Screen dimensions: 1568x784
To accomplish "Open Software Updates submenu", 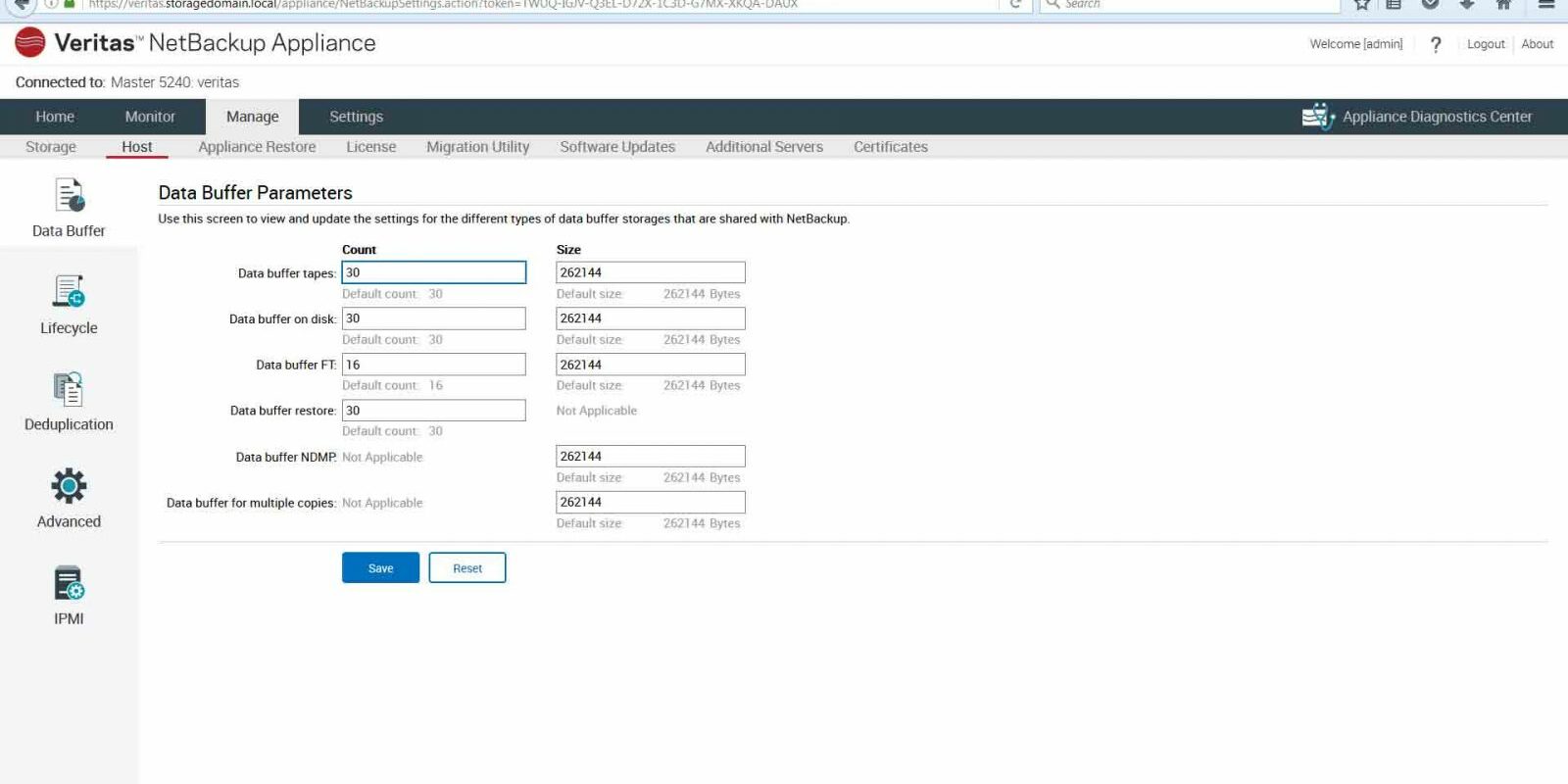I will coord(617,147).
